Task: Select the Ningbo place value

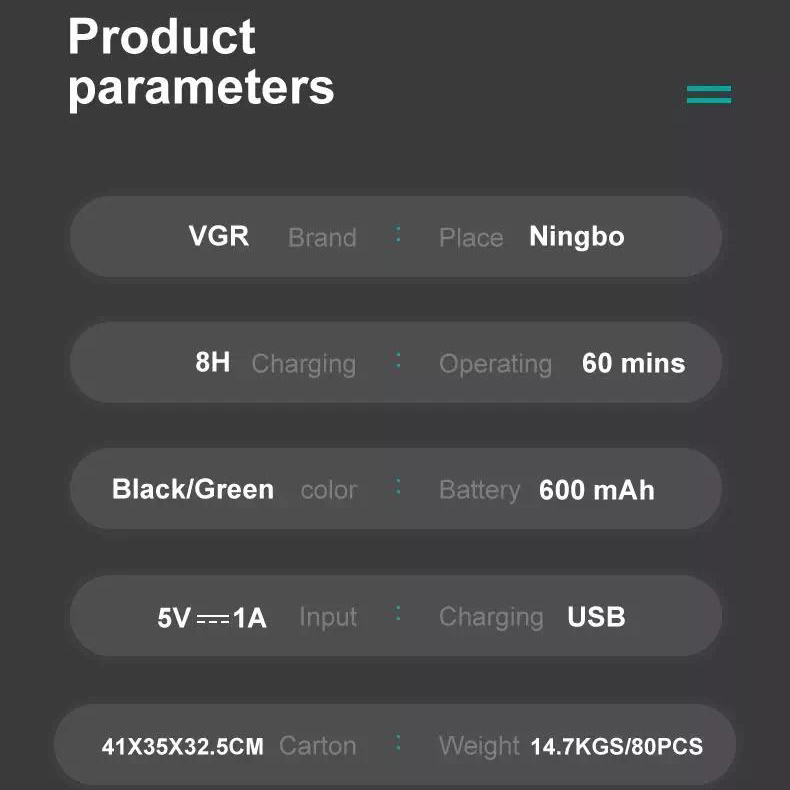Action: pos(576,236)
